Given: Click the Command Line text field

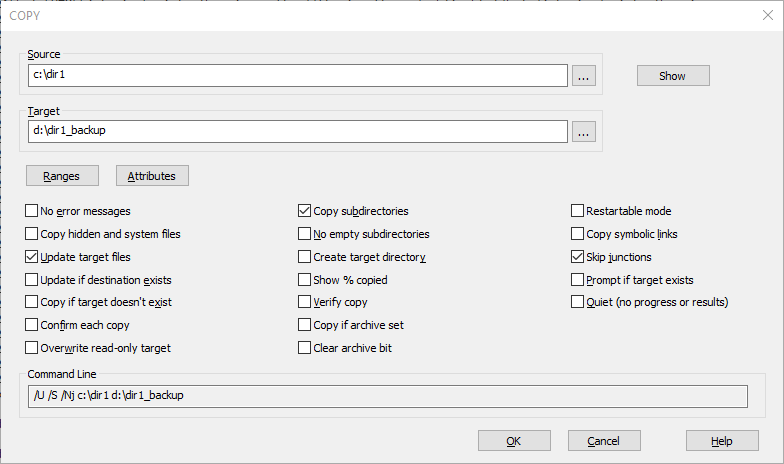Looking at the screenshot, I should (x=388, y=396).
